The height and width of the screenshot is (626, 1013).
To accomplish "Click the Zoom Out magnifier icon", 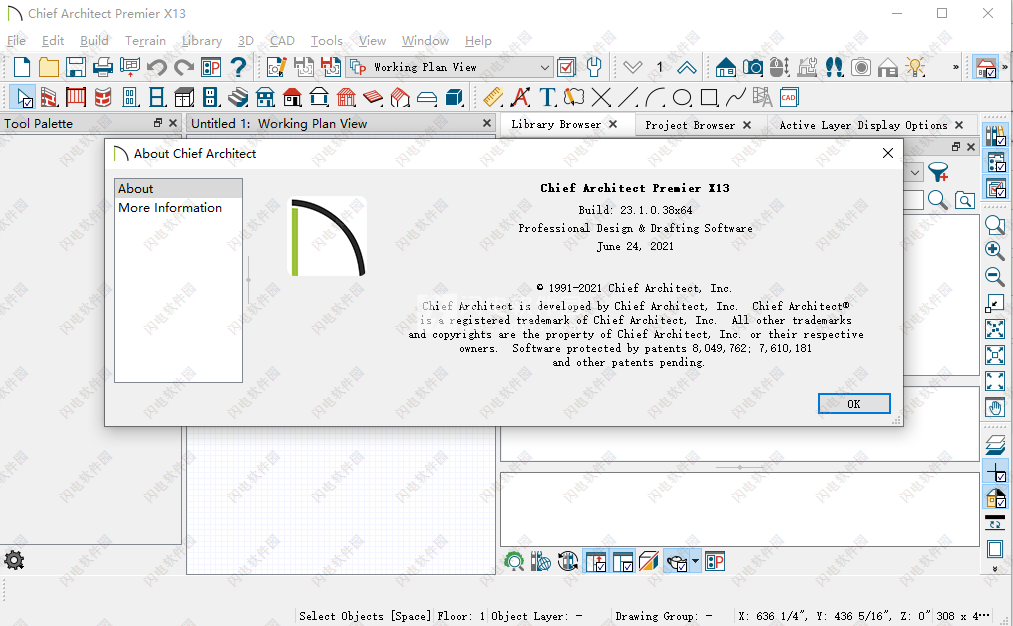I will coord(995,276).
